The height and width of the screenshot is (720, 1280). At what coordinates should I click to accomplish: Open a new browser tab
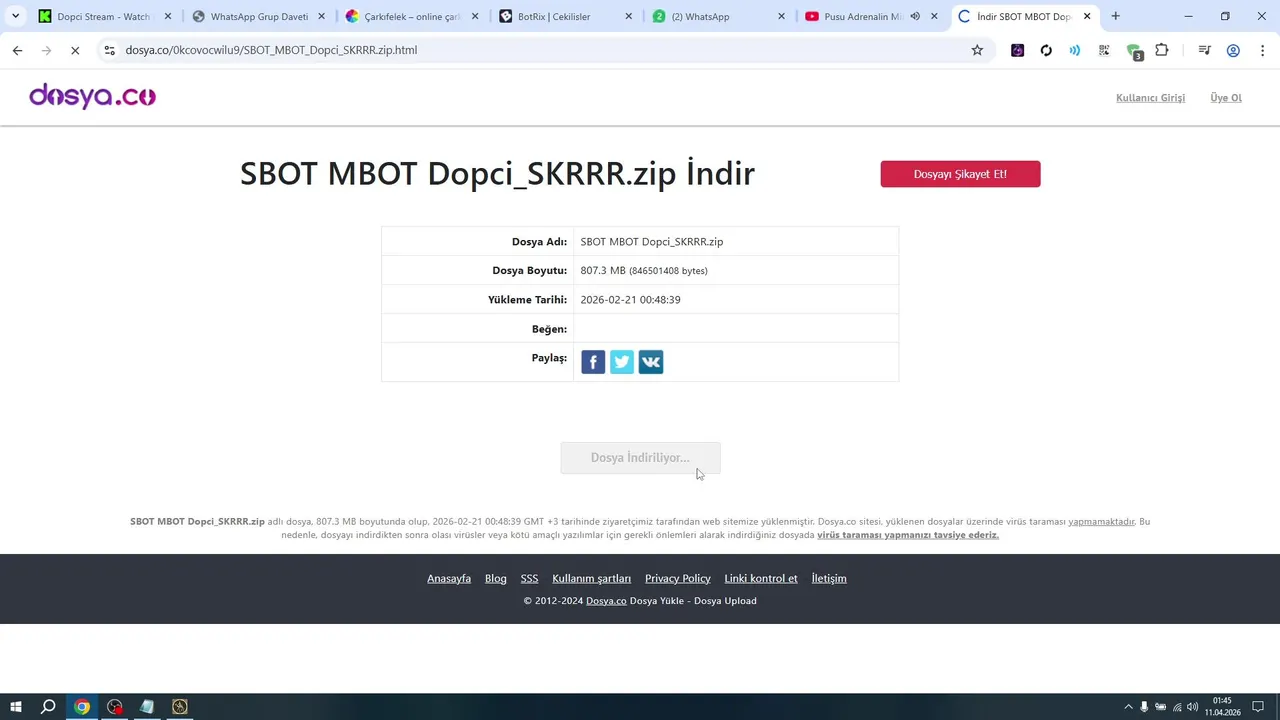coord(1115,16)
